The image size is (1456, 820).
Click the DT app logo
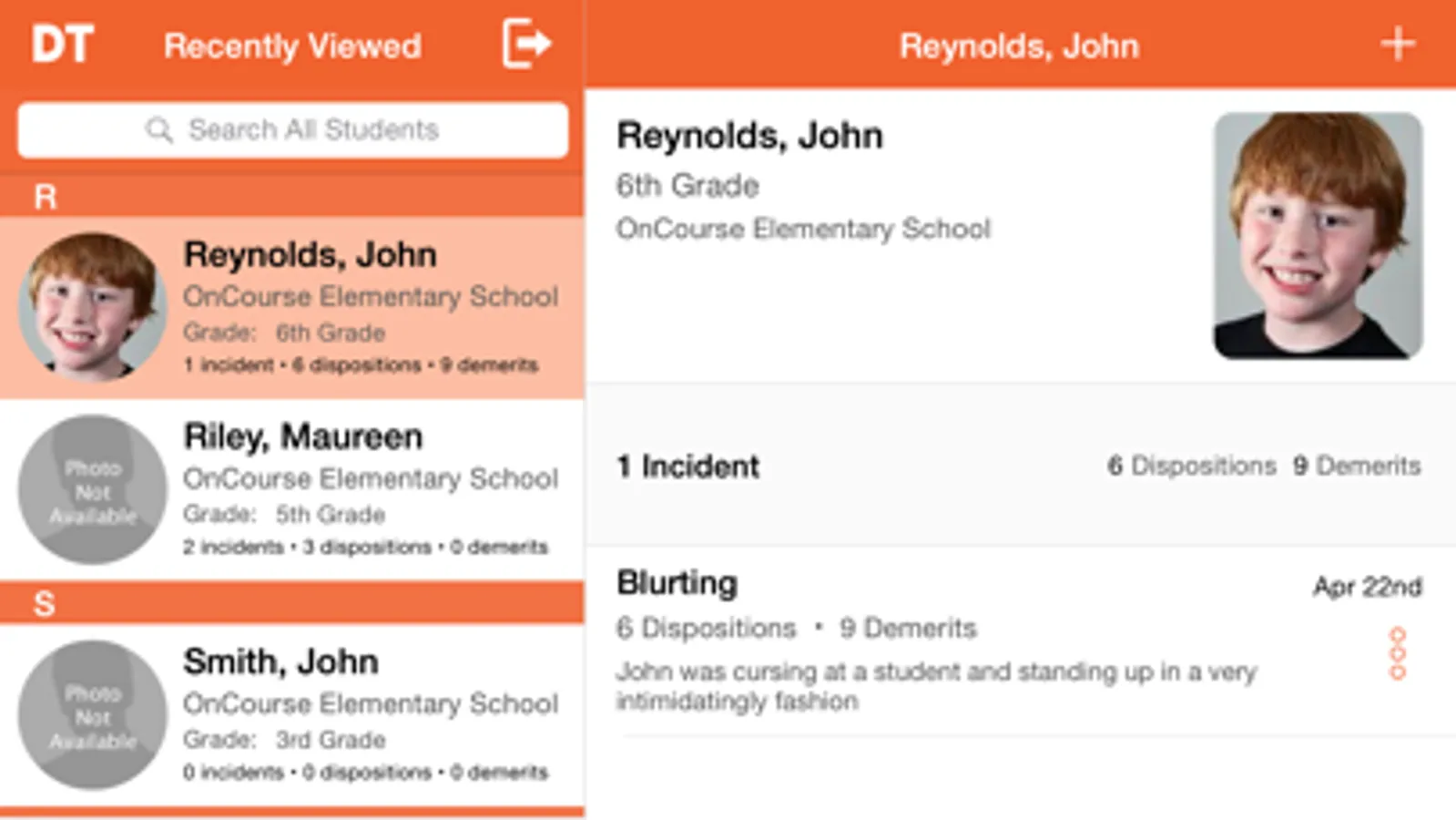[x=62, y=45]
